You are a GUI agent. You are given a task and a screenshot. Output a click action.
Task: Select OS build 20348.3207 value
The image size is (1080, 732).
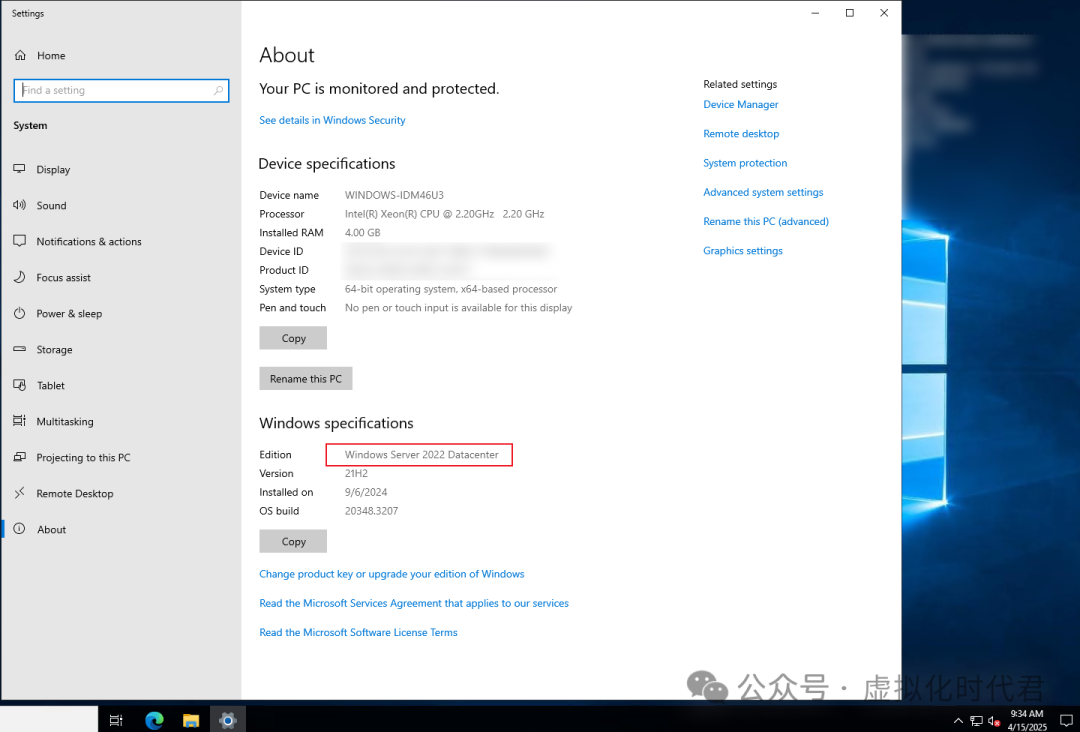point(371,511)
